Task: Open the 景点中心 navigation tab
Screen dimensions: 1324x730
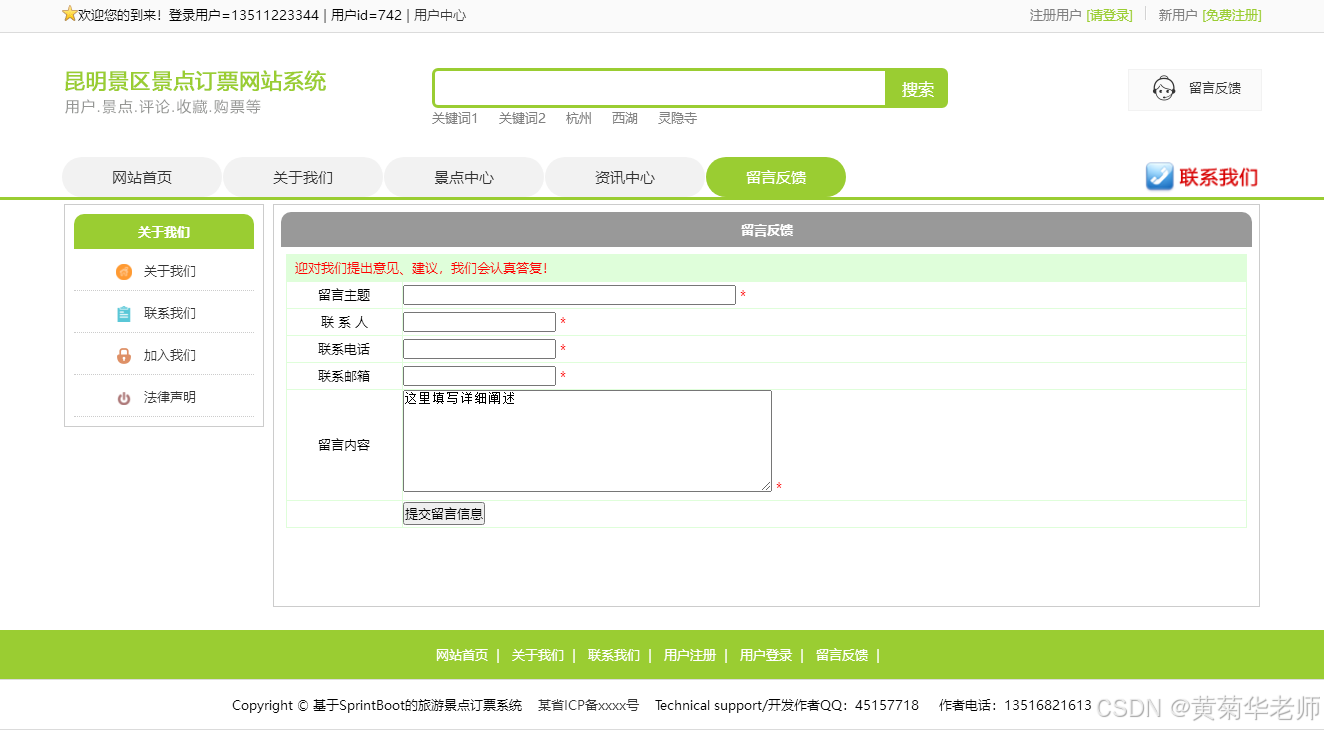Action: pyautogui.click(x=463, y=176)
